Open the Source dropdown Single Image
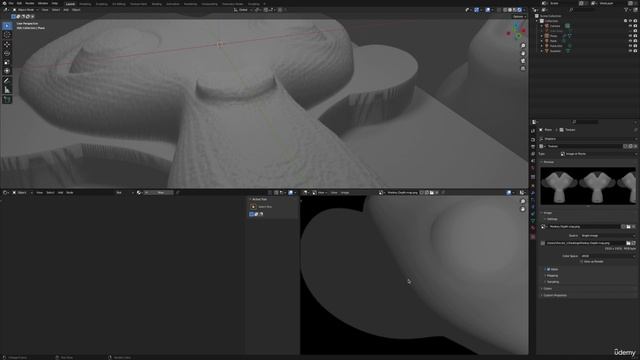The width and height of the screenshot is (640, 360). 608,236
